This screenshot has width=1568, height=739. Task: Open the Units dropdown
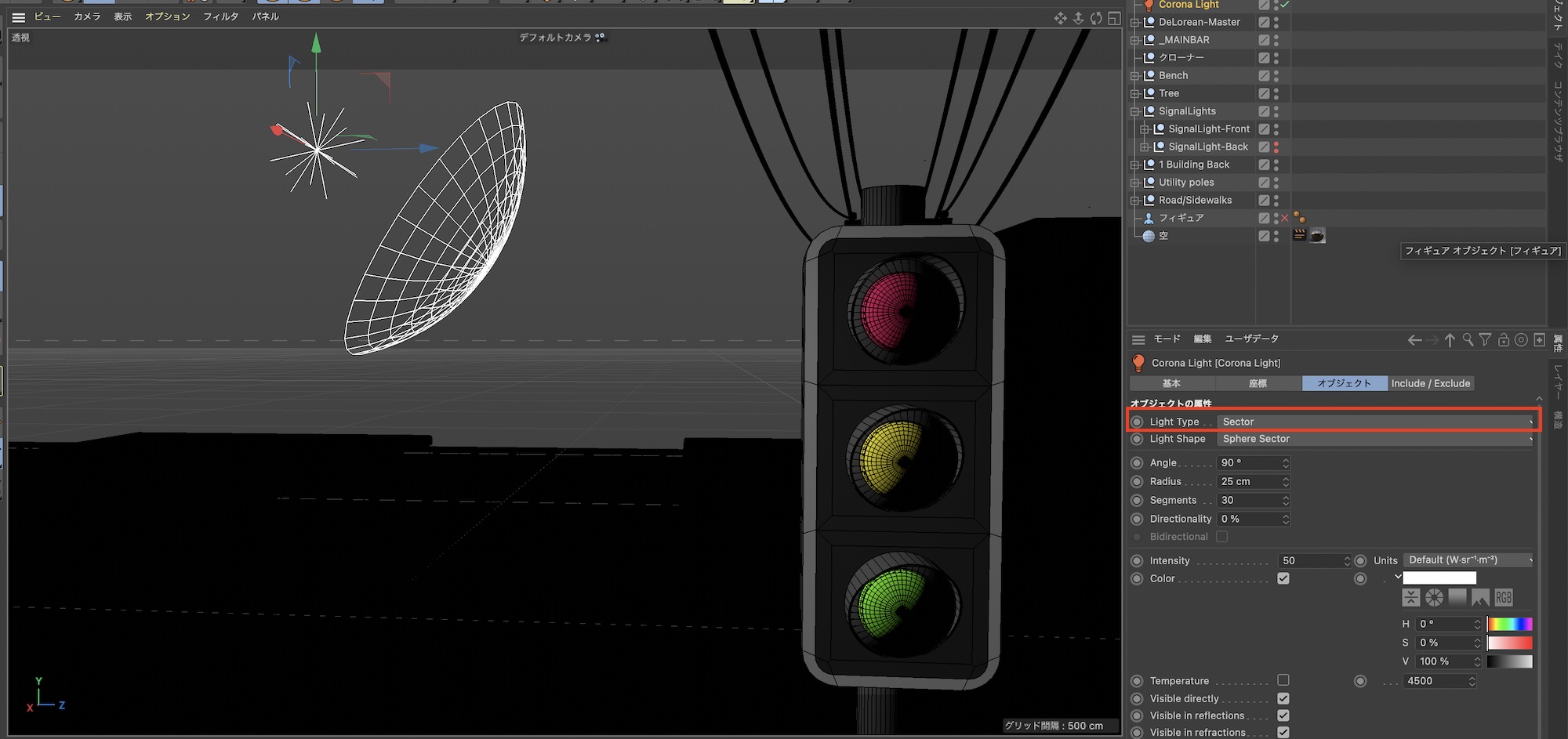(x=1468, y=560)
